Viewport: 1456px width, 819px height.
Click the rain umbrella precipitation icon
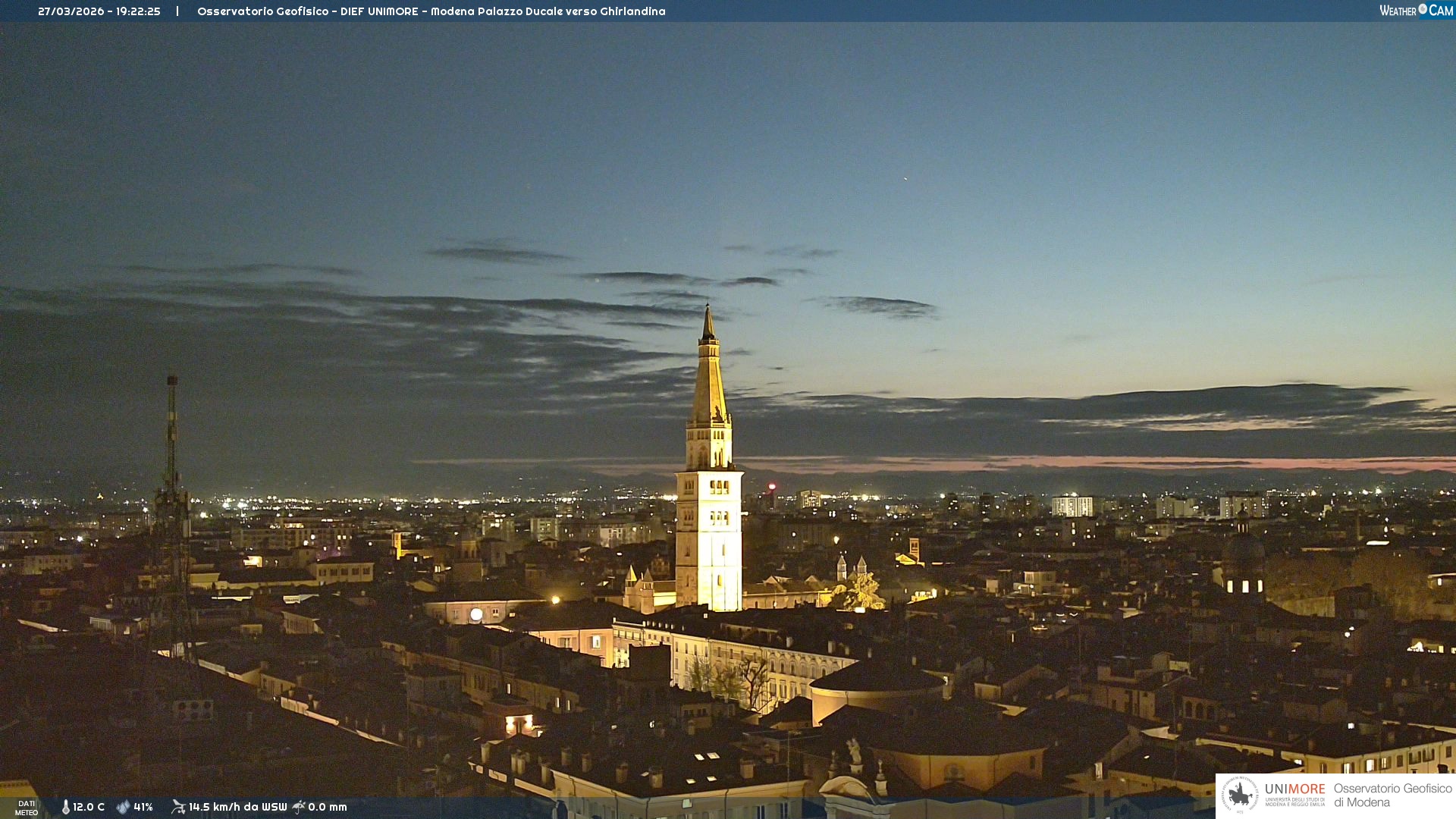pos(299,806)
